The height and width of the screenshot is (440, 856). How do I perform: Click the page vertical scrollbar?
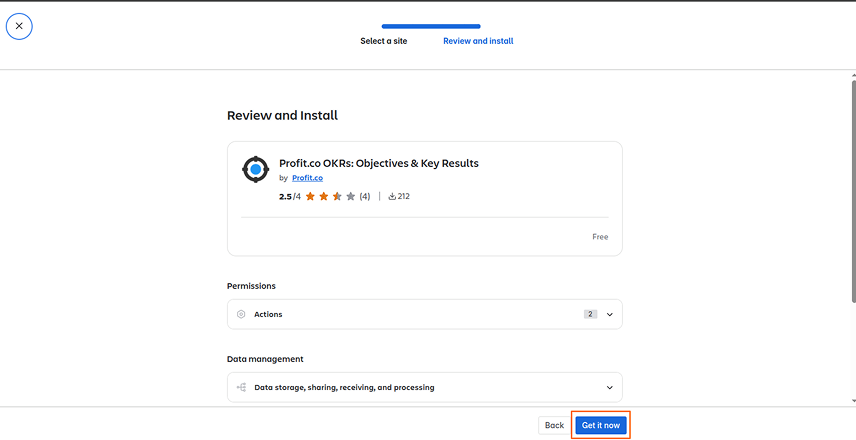click(853, 191)
